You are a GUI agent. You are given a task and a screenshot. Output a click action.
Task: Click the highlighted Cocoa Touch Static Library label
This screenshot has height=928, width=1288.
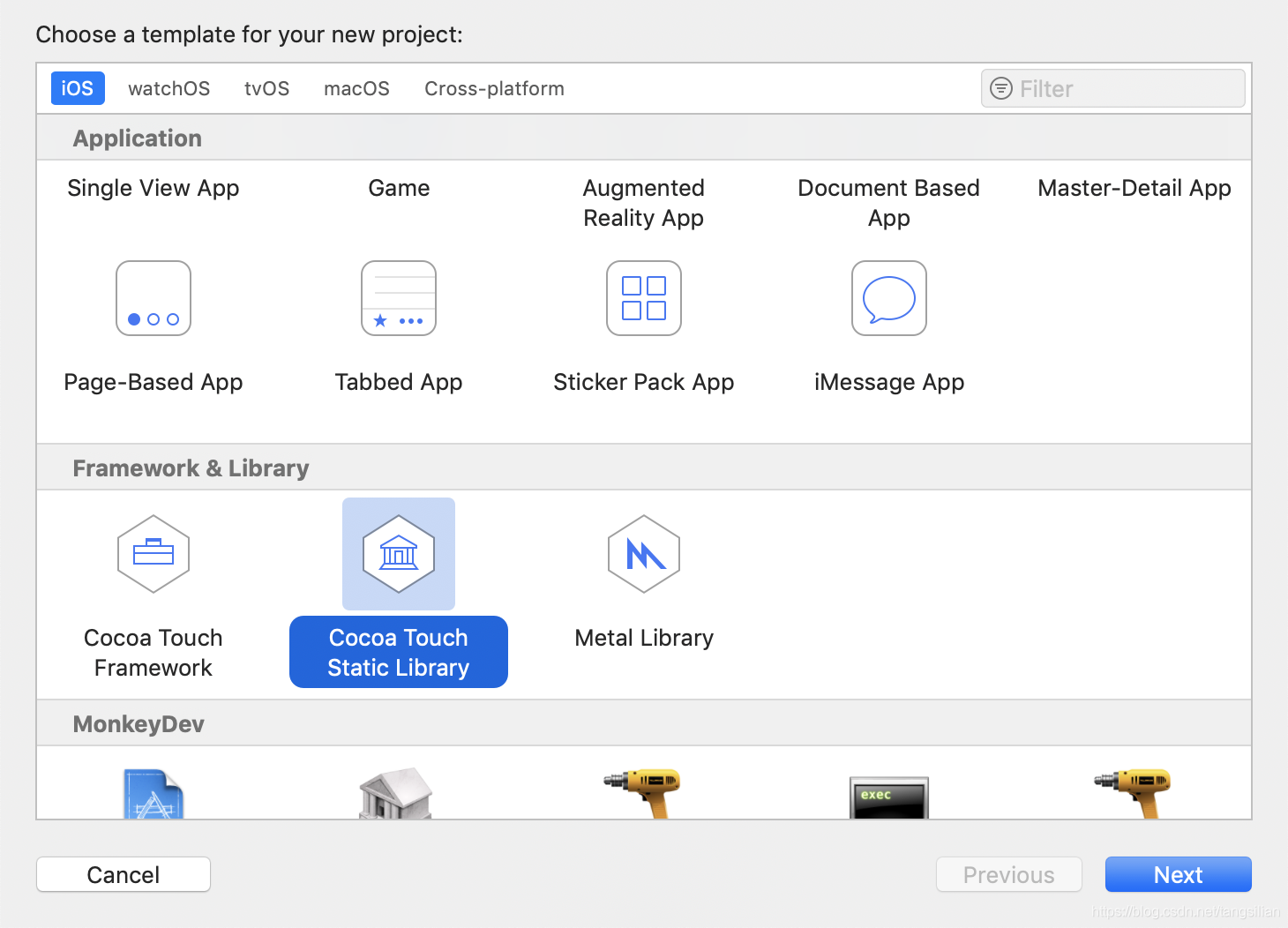coord(399,652)
